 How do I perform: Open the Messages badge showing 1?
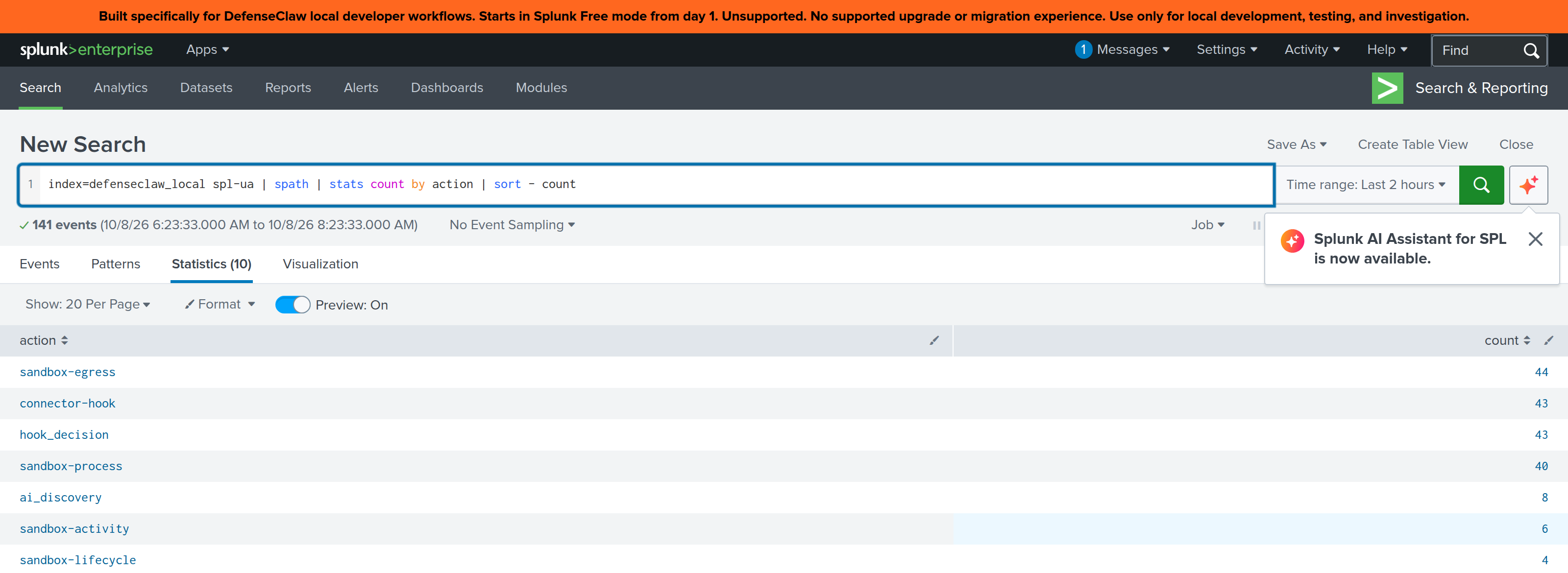click(1083, 50)
